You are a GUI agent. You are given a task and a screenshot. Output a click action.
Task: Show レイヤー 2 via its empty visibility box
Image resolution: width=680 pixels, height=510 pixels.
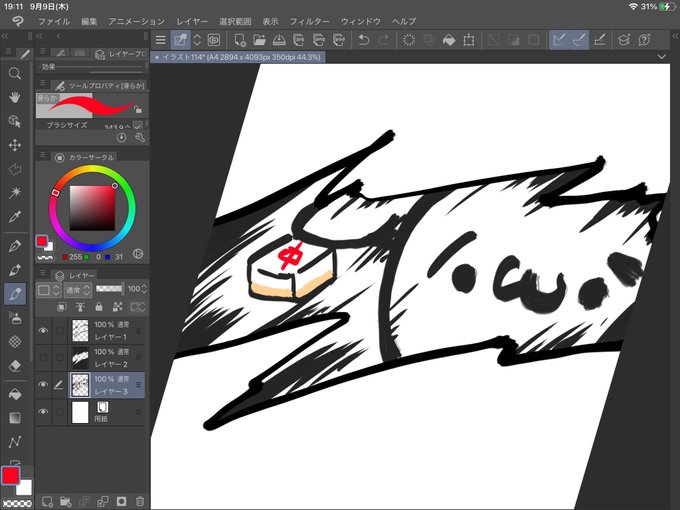43,358
